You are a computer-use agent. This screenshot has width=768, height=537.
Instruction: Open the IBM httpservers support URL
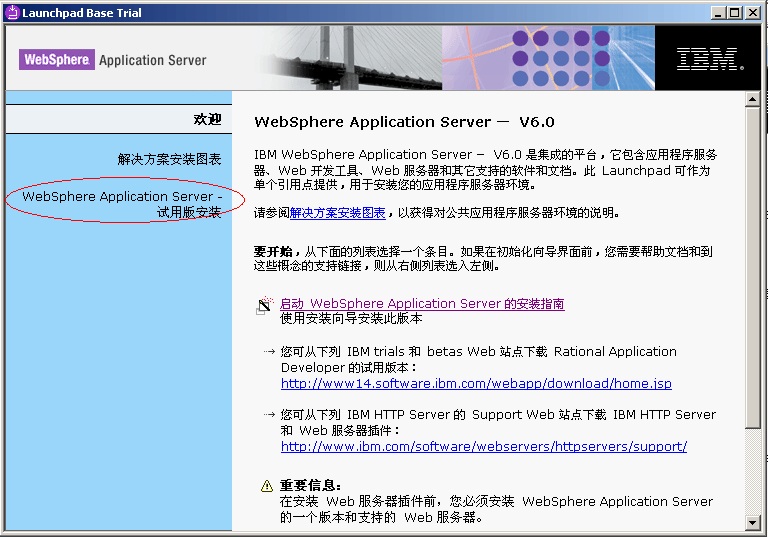click(483, 447)
